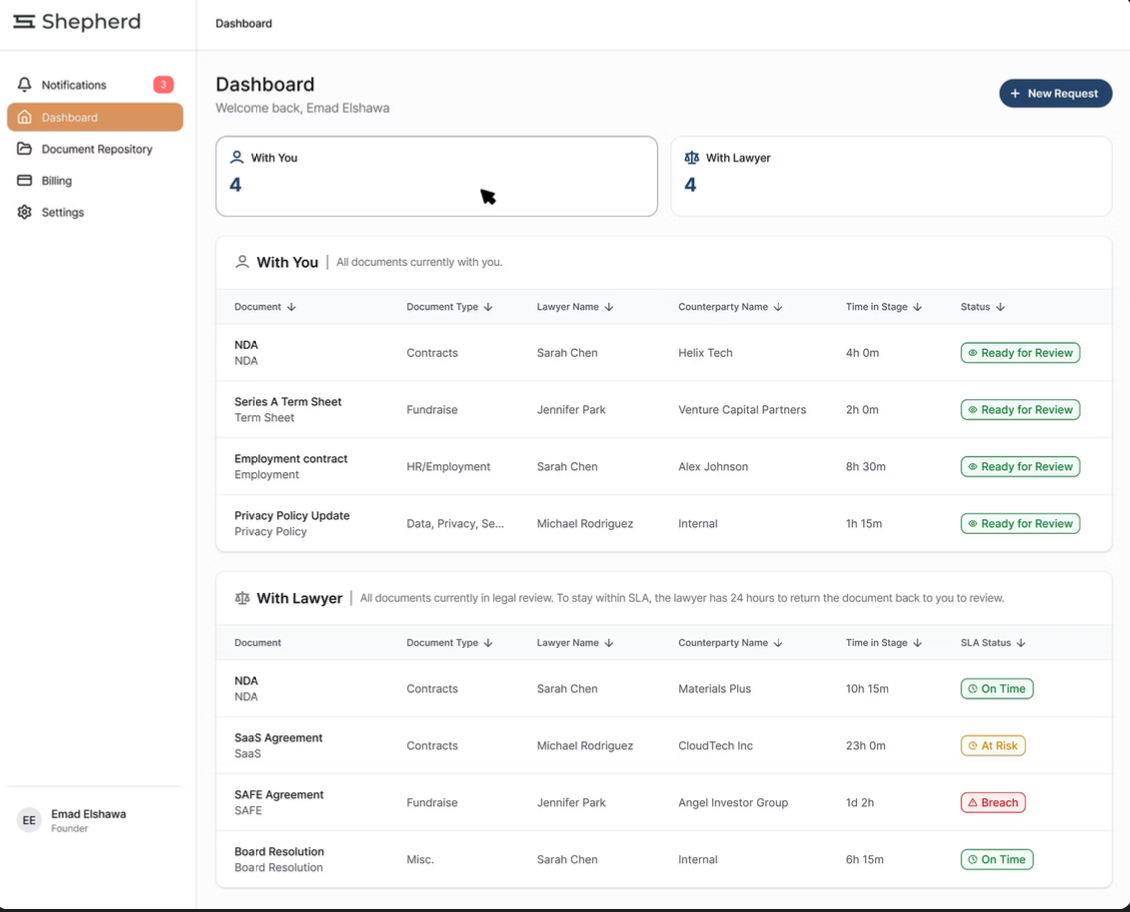Click the Breach status badge for SAFE Agreement
This screenshot has width=1130, height=912.
pos(992,803)
